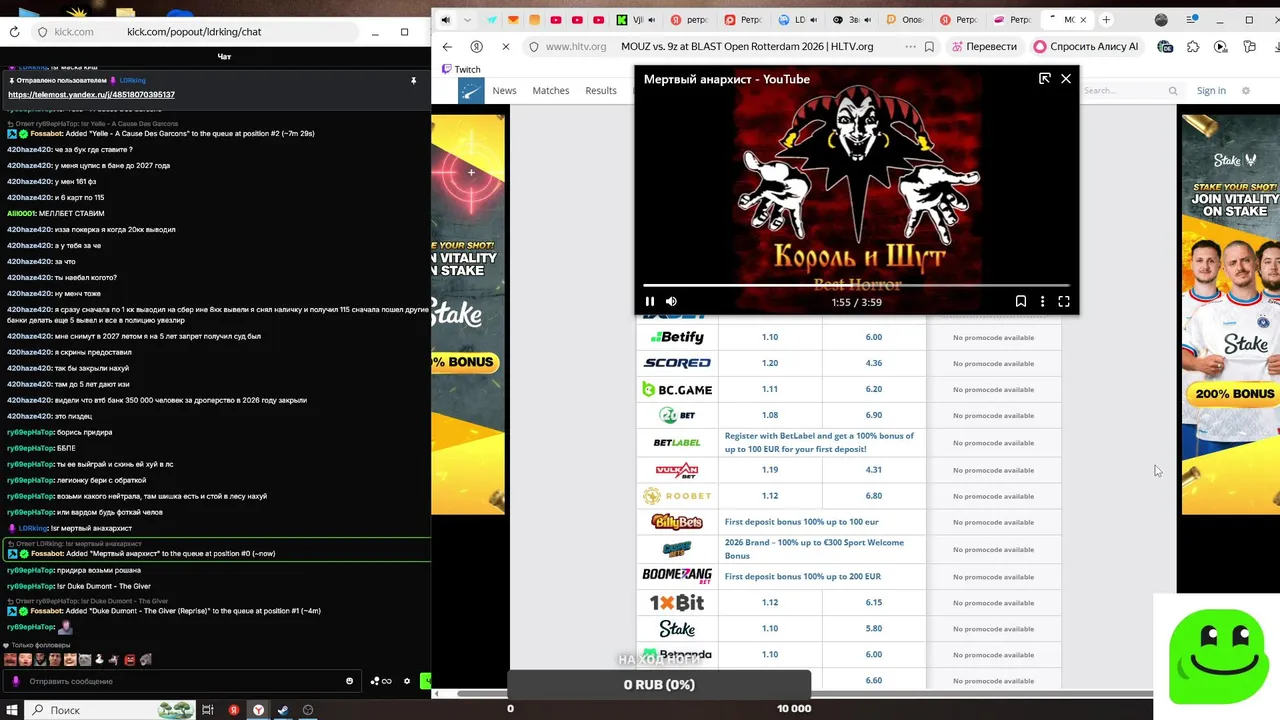Click the HLTV search magnifier icon
Screen dimensions: 1280x720
[1174, 90]
